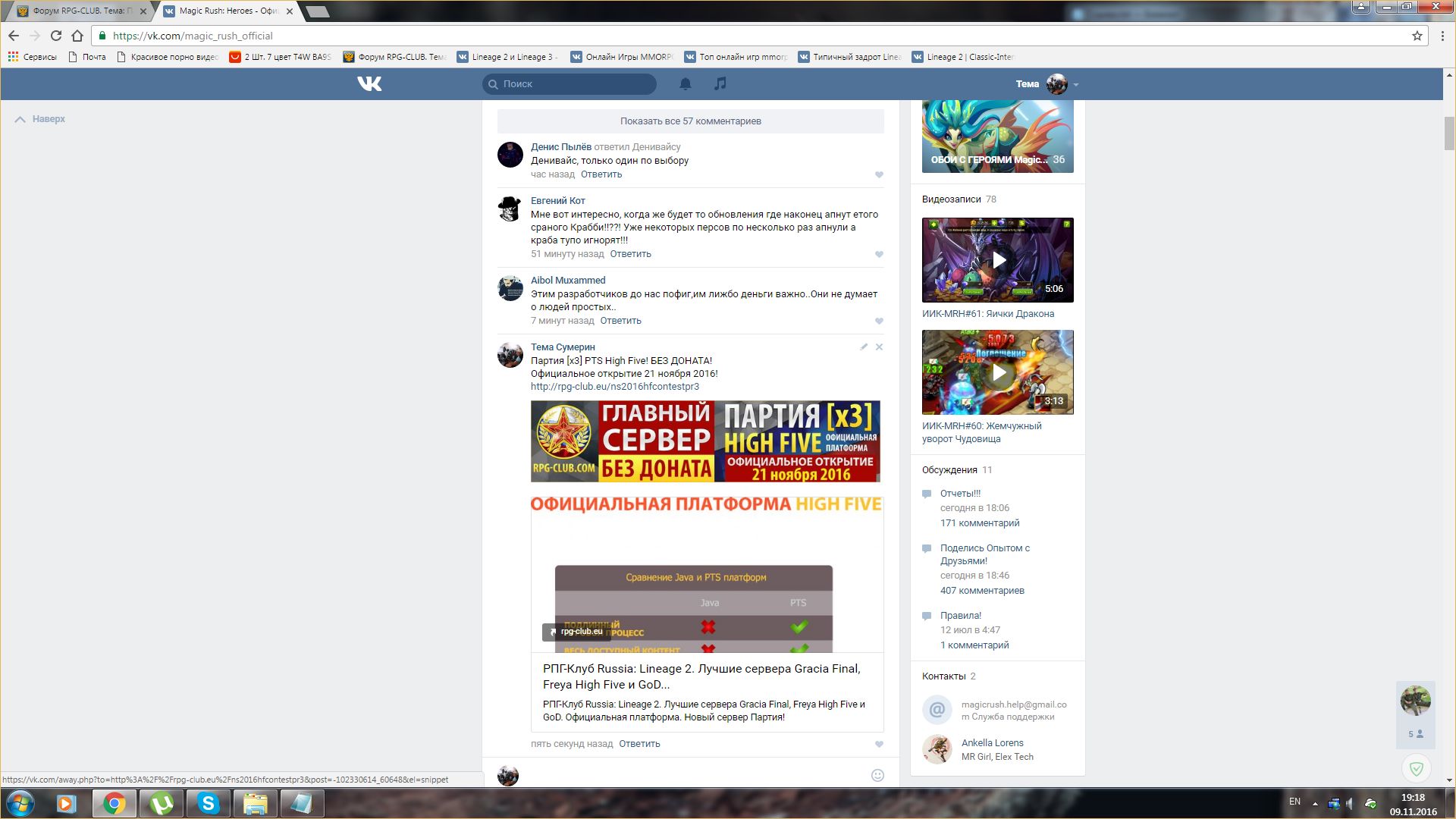
Task: Go to browser Home
Action: tap(77, 36)
